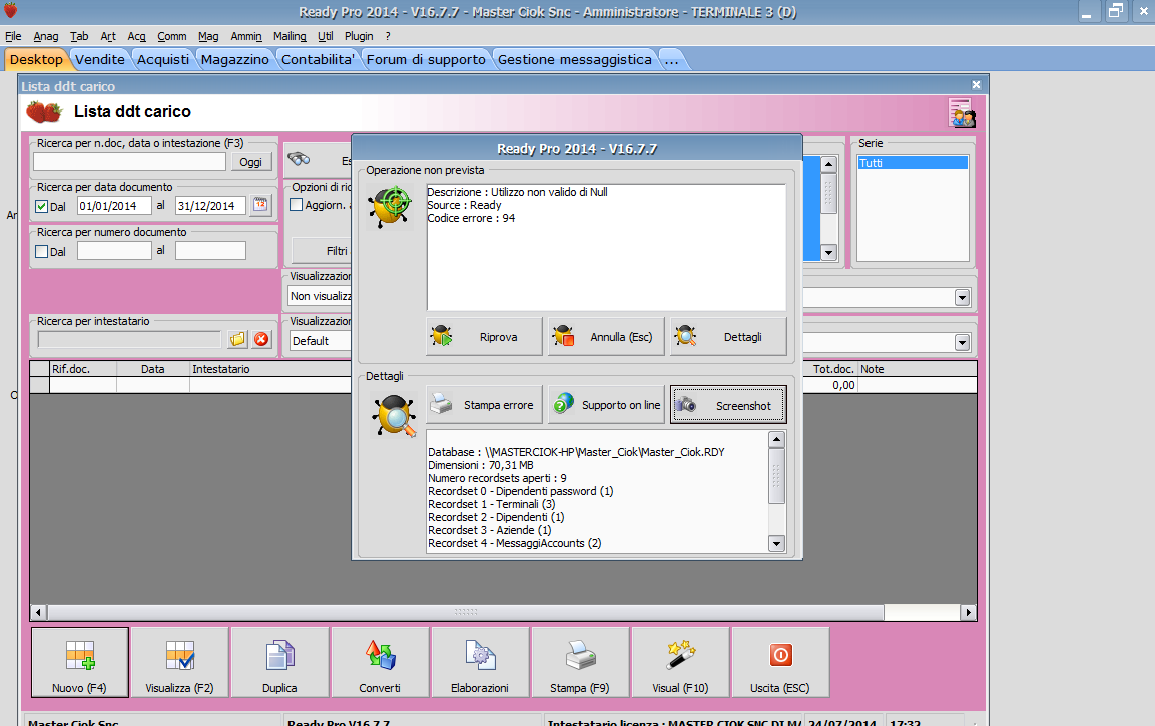This screenshot has width=1155, height=726.
Task: Click the Intestatario column header
Action: tap(271, 369)
